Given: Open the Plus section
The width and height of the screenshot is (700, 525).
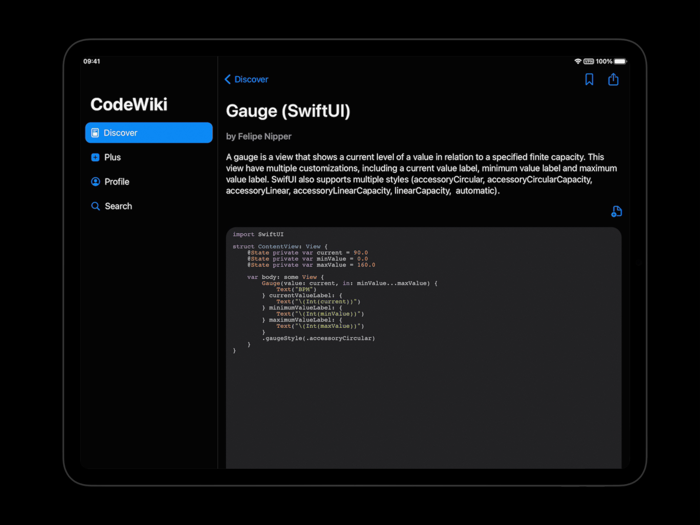Looking at the screenshot, I should tap(149, 157).
